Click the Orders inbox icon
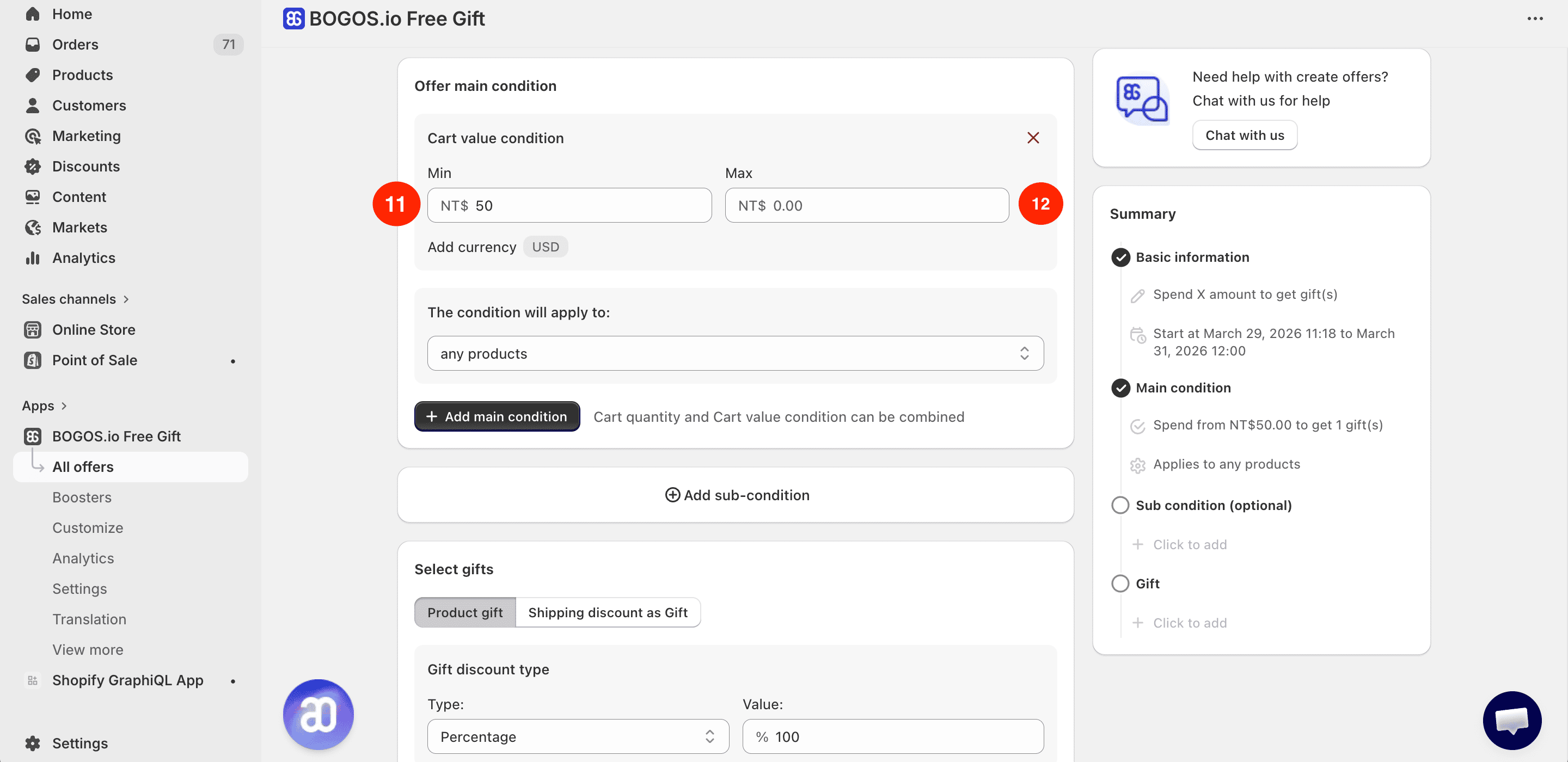The height and width of the screenshot is (762, 1568). [32, 44]
